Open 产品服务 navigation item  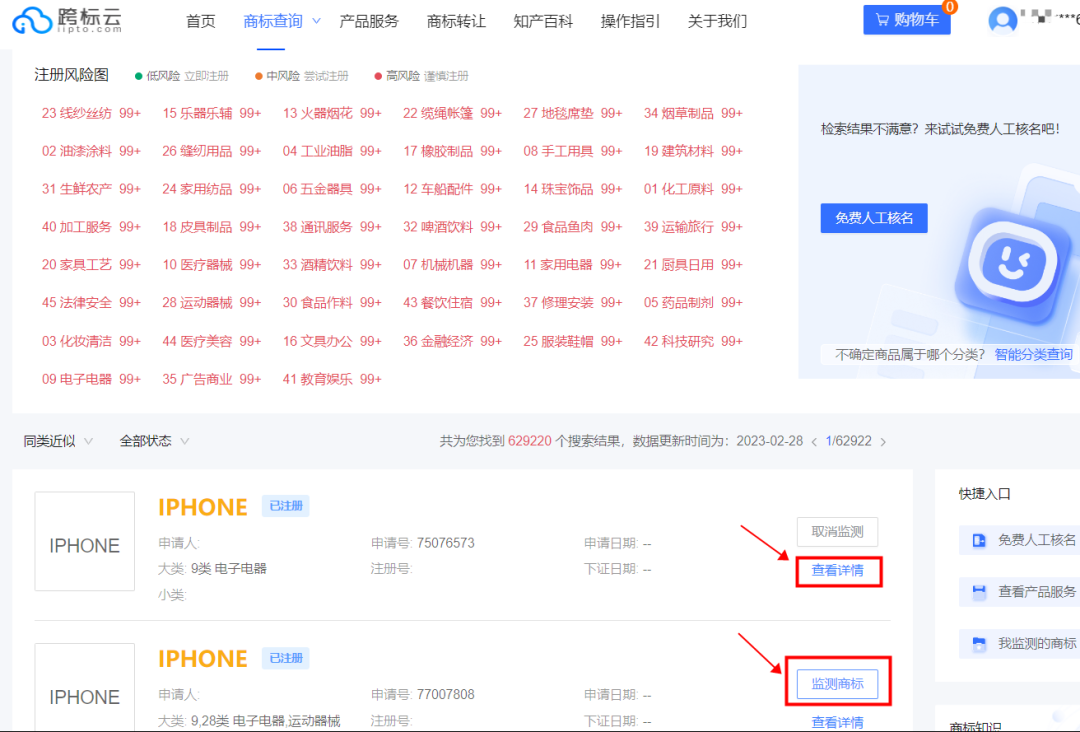(x=368, y=21)
